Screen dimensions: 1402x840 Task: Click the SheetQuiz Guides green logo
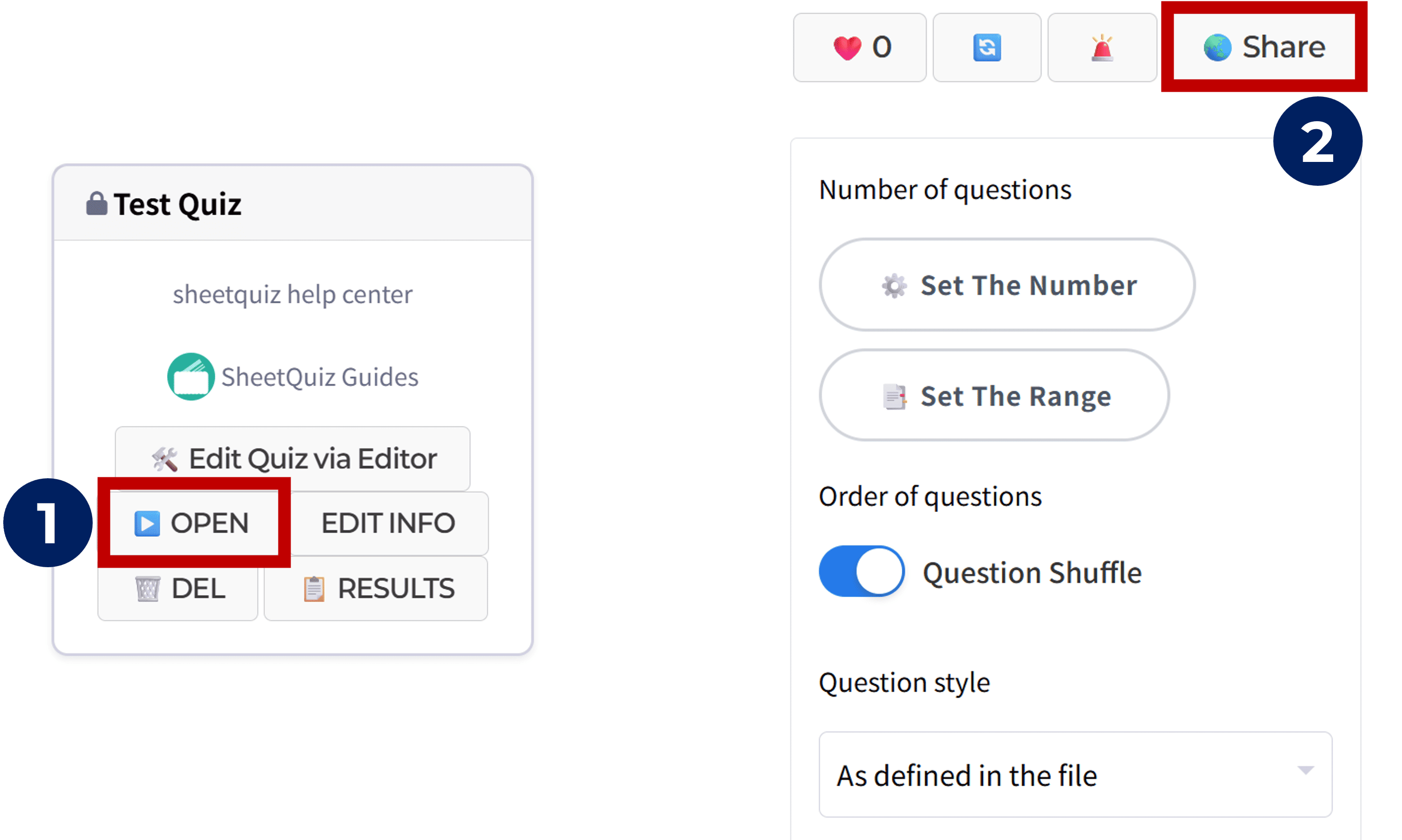(x=191, y=377)
